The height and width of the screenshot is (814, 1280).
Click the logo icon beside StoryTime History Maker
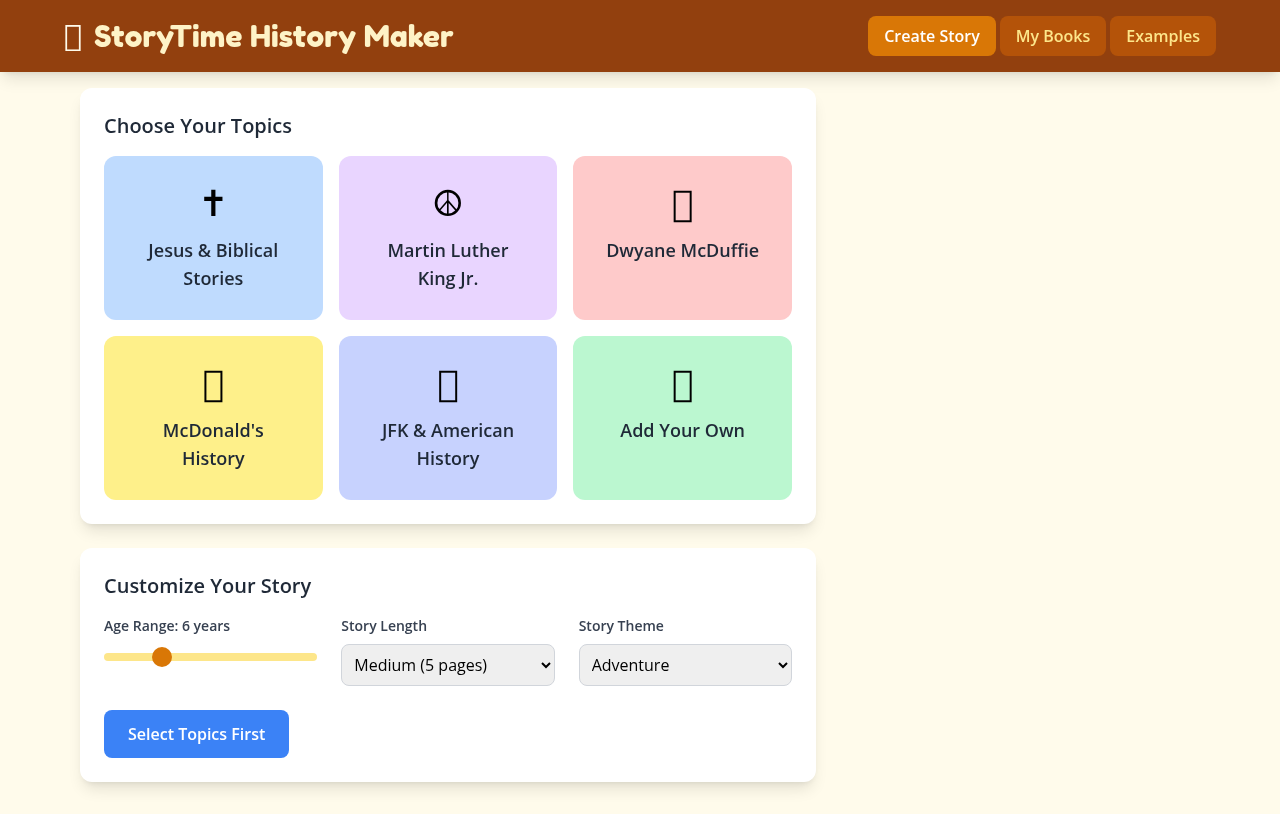[73, 37]
